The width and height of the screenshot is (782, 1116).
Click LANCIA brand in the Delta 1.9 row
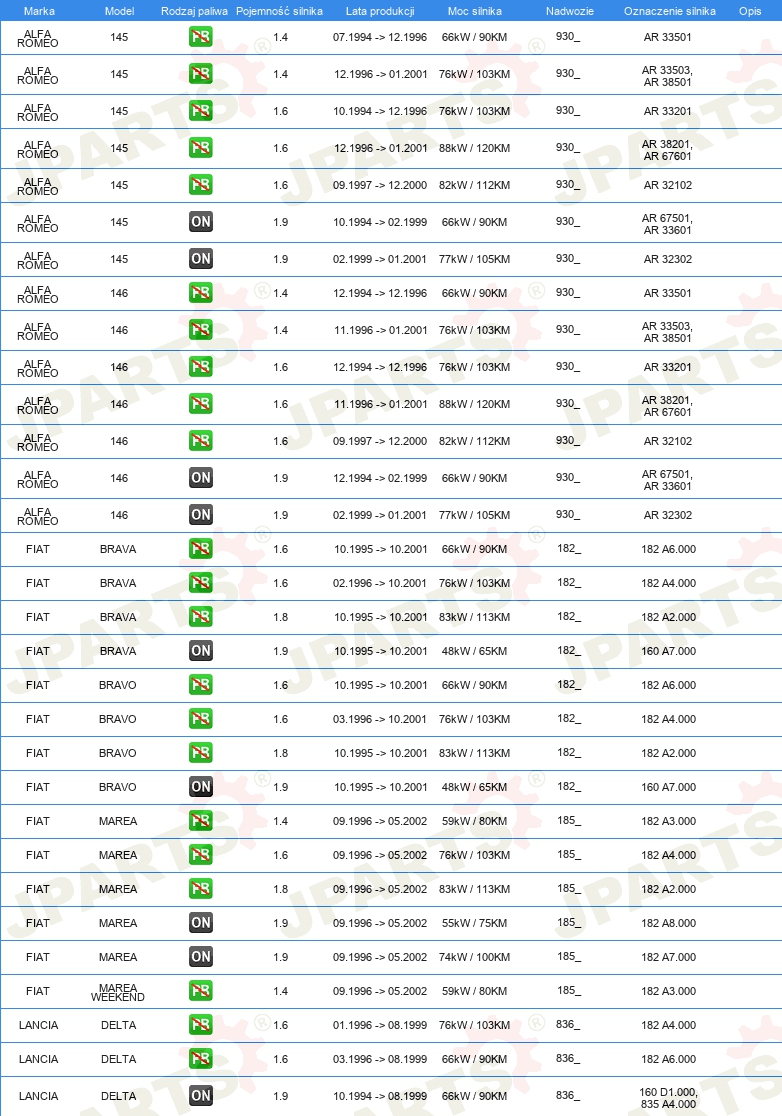click(x=38, y=1096)
